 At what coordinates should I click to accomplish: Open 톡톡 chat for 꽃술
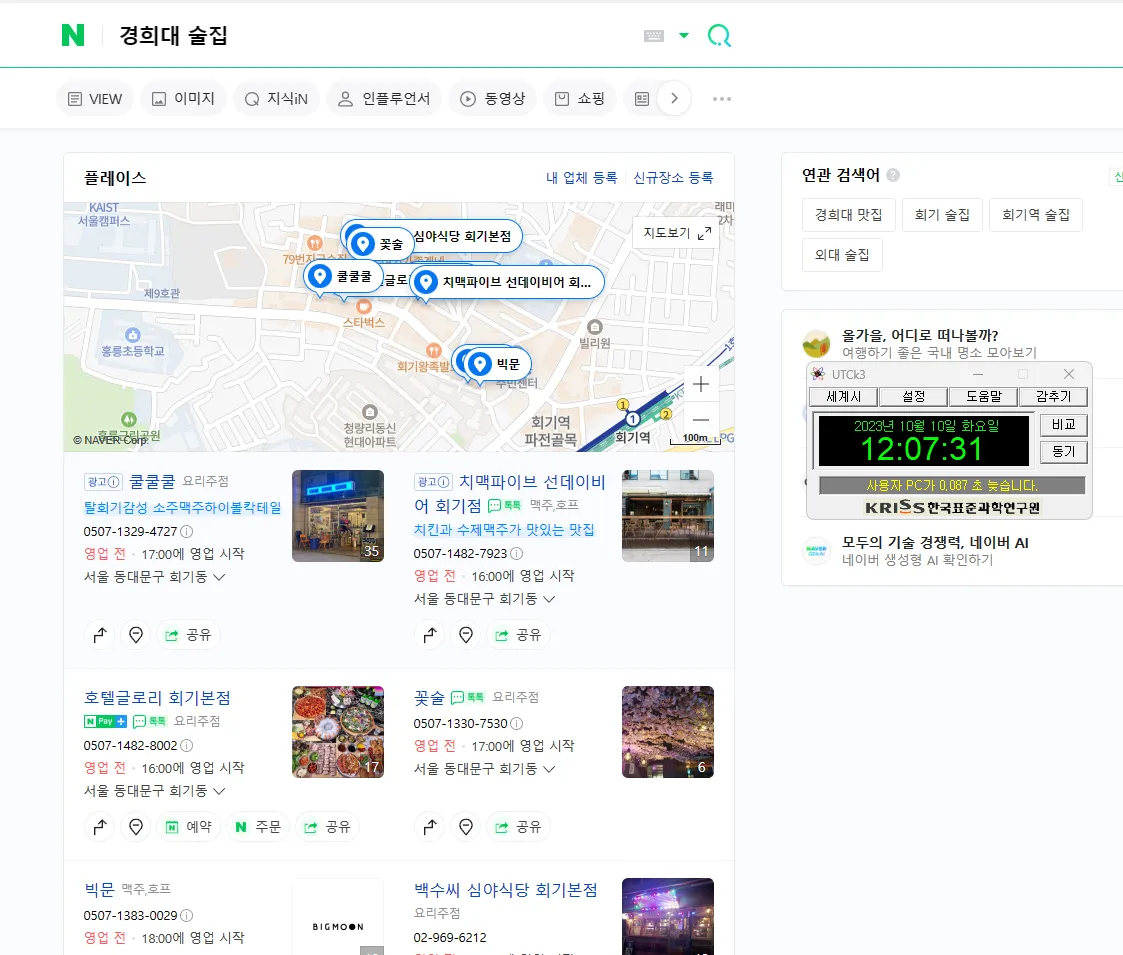tap(464, 697)
